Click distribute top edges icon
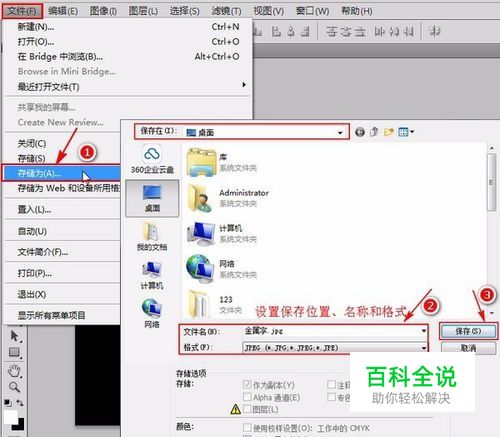Screen dimensions: 500x437 coord(331,32)
